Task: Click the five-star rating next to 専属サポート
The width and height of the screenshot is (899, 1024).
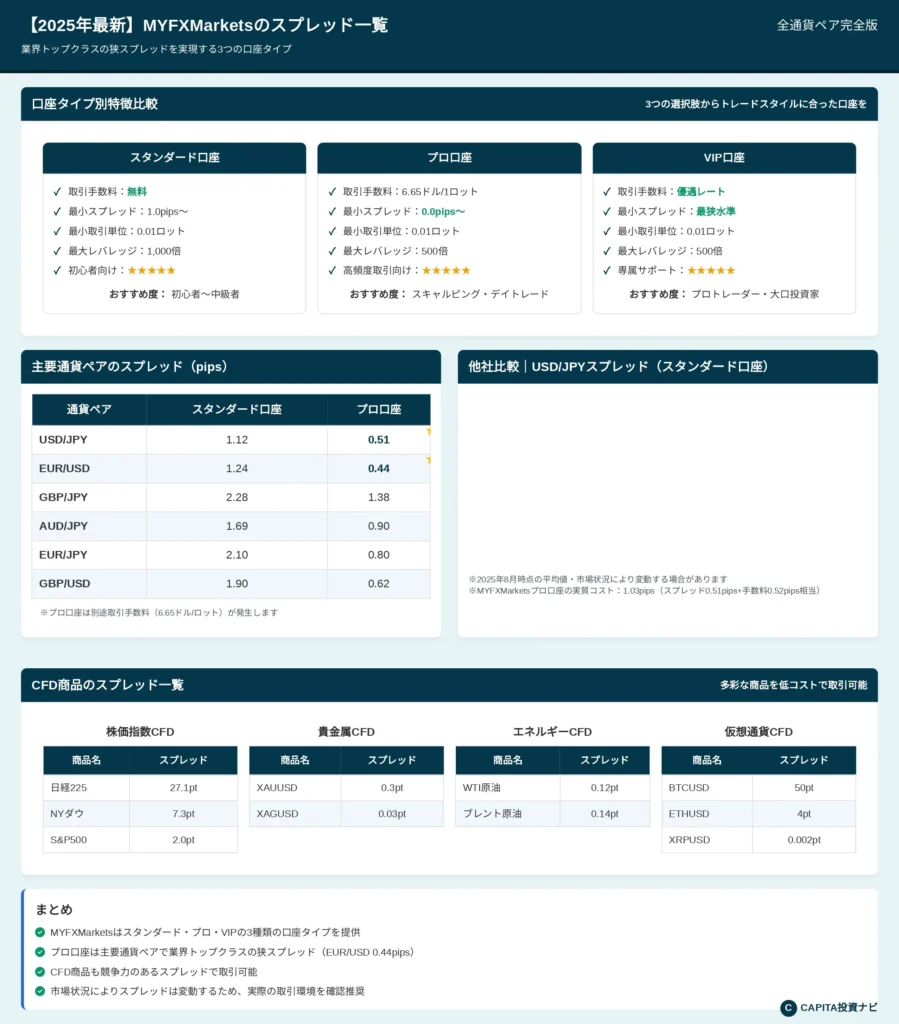Action: [x=712, y=270]
